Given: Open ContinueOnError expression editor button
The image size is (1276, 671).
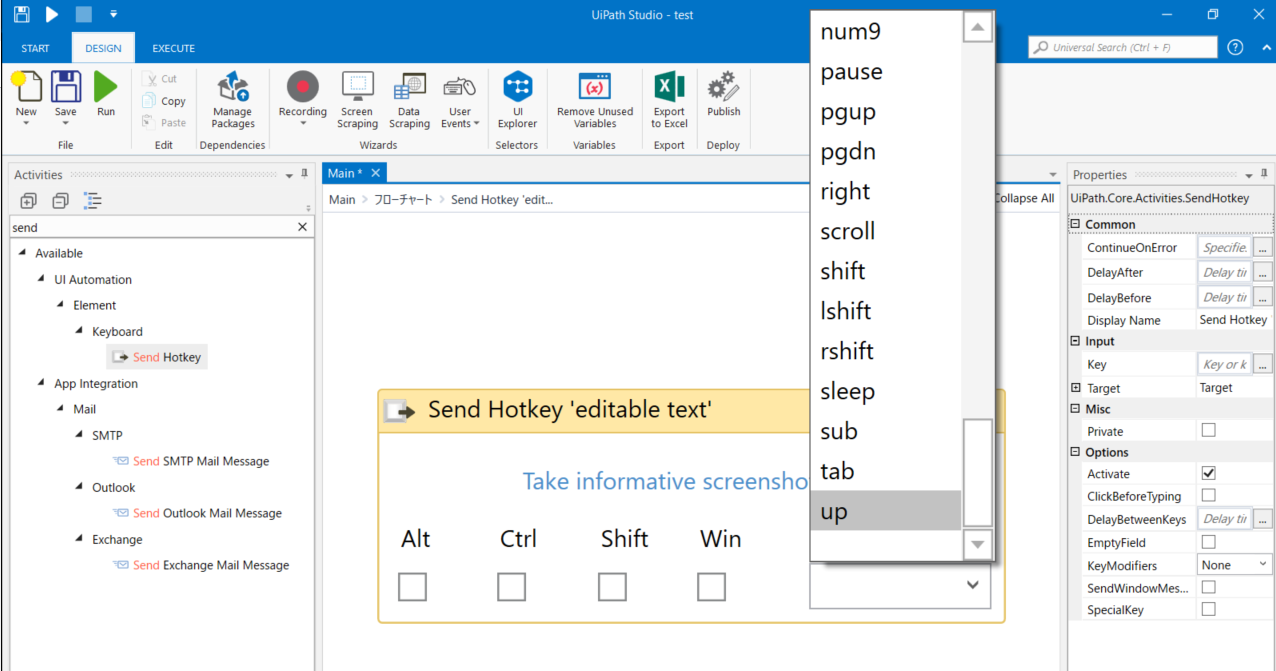Looking at the screenshot, I should click(1263, 247).
